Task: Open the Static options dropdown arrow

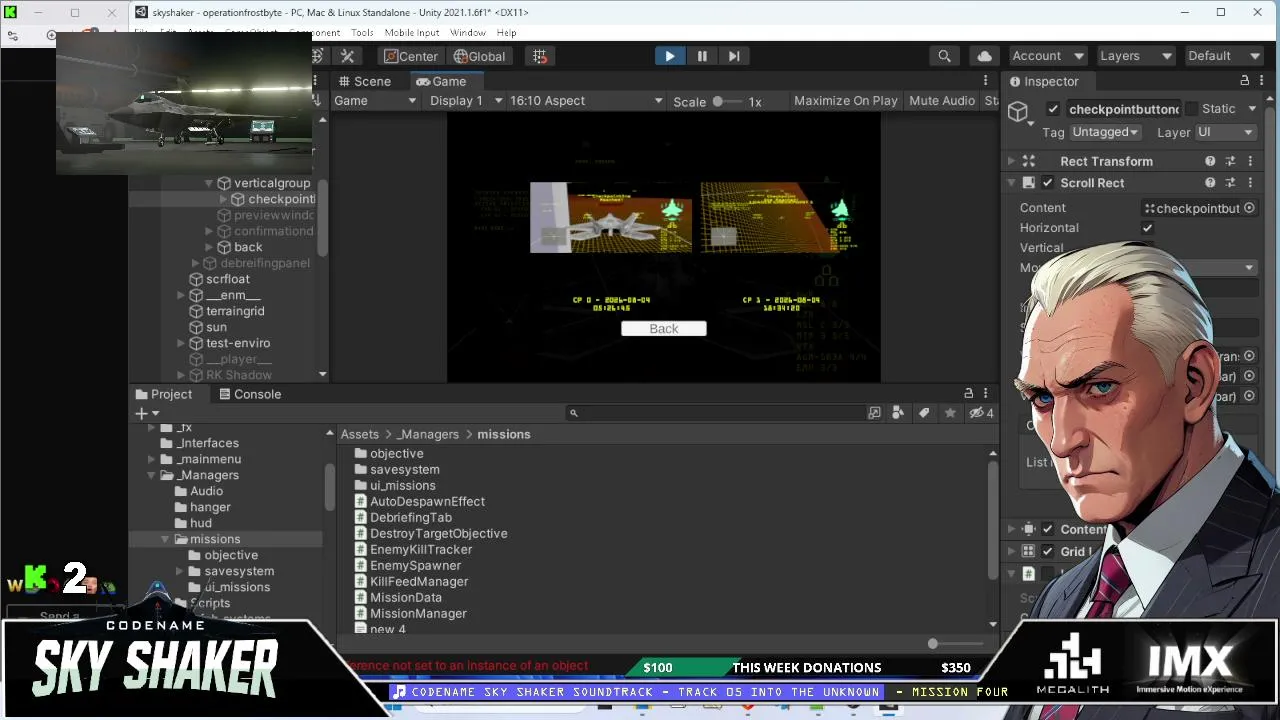Action: 1254,109
